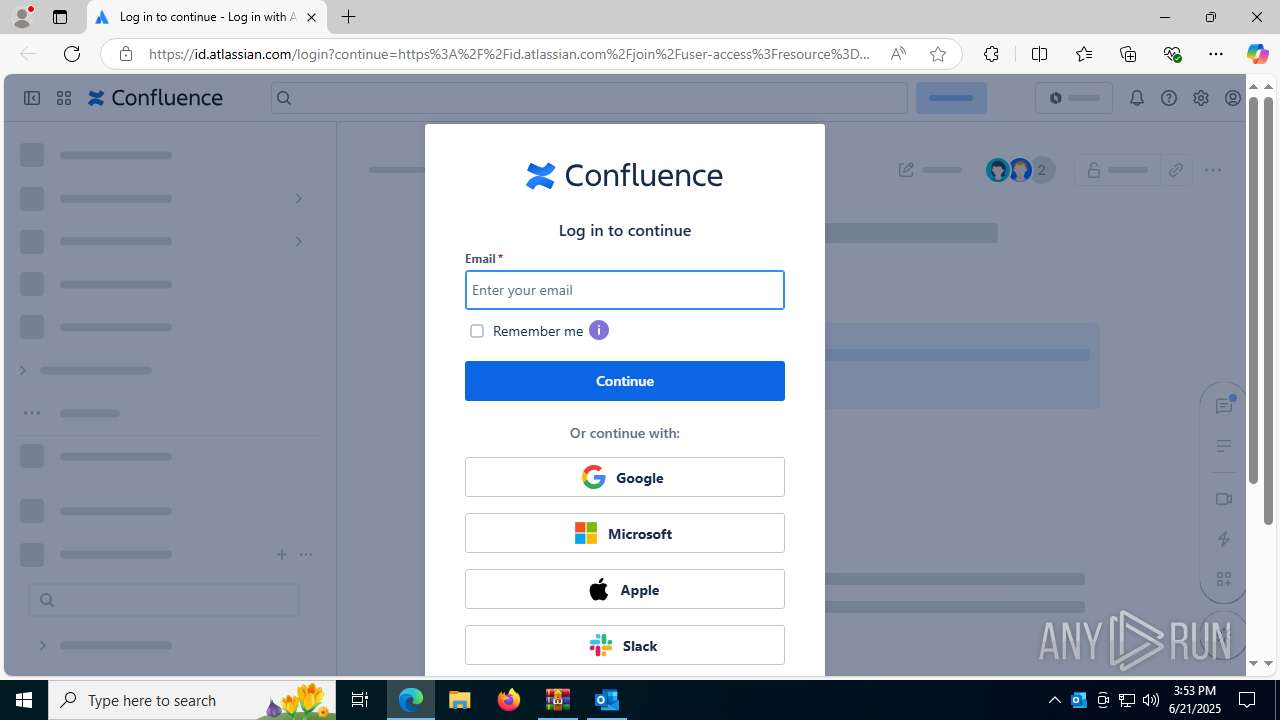Image resolution: width=1280 pixels, height=720 pixels.
Task: Click the browser address bar URL
Action: [x=509, y=54]
